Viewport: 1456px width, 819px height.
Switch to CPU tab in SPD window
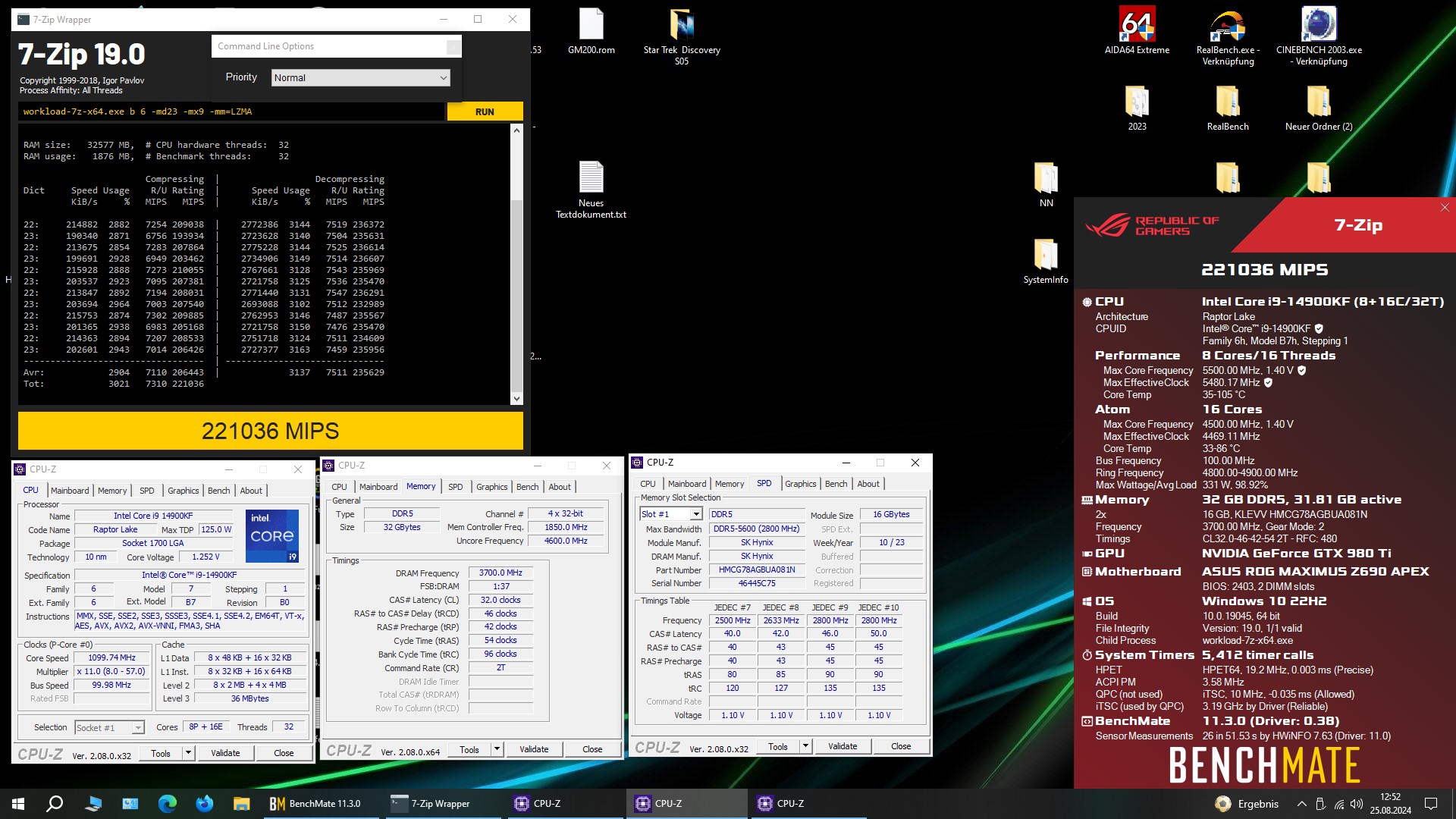(x=648, y=484)
